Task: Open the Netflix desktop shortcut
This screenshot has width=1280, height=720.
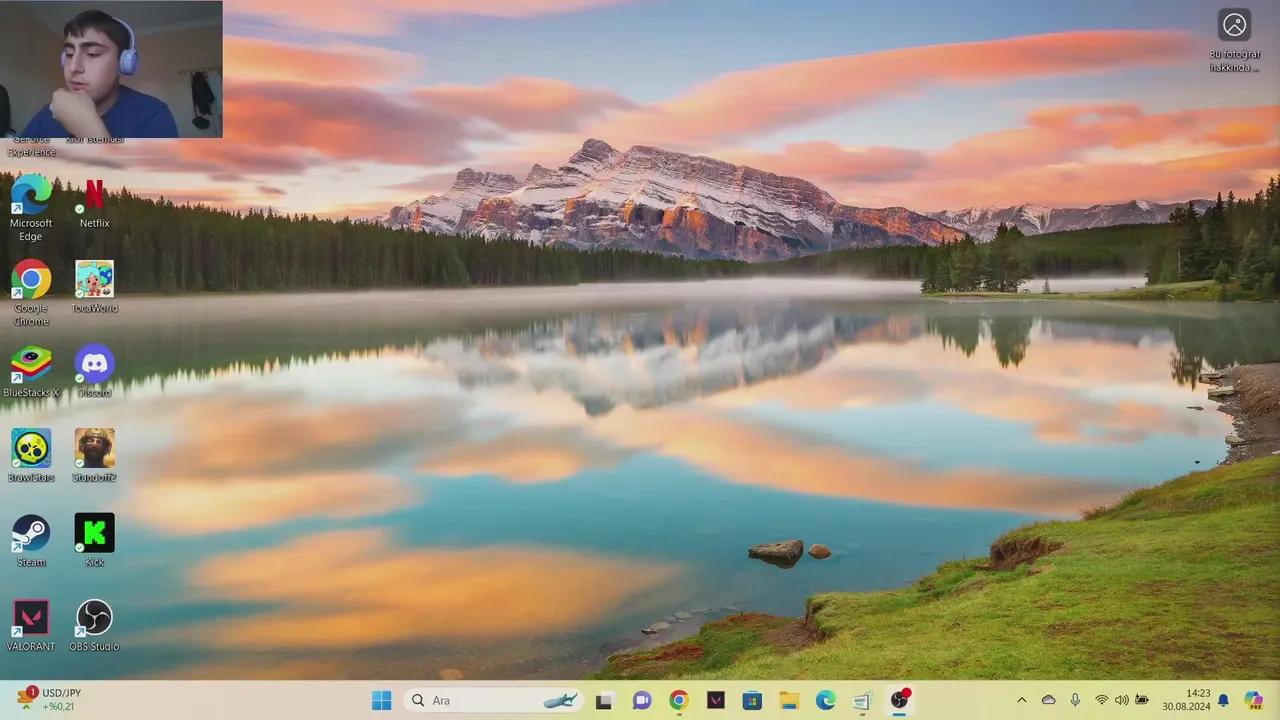Action: click(x=94, y=195)
